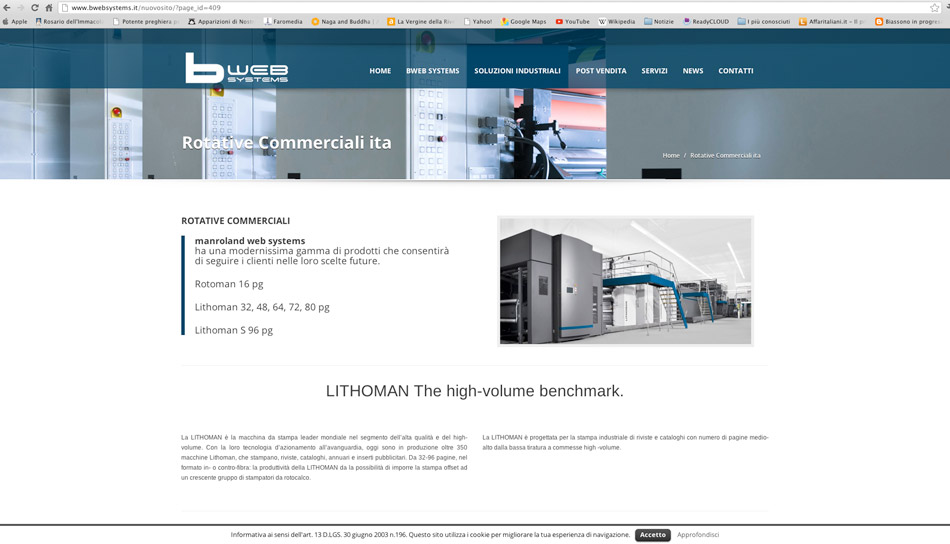Click the BWEB Systems logo
Viewport: 950px width, 544px height.
(236, 67)
